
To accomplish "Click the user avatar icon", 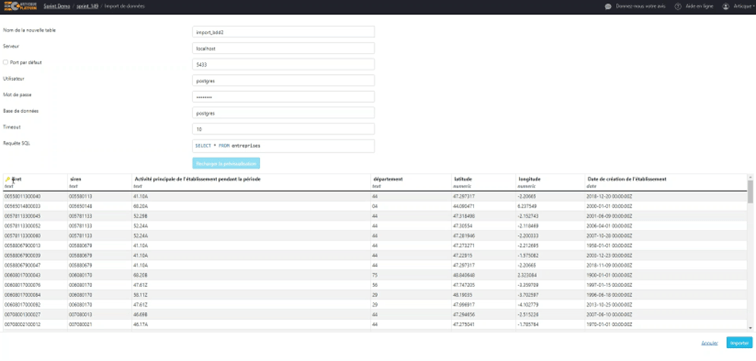I will coord(725,7).
